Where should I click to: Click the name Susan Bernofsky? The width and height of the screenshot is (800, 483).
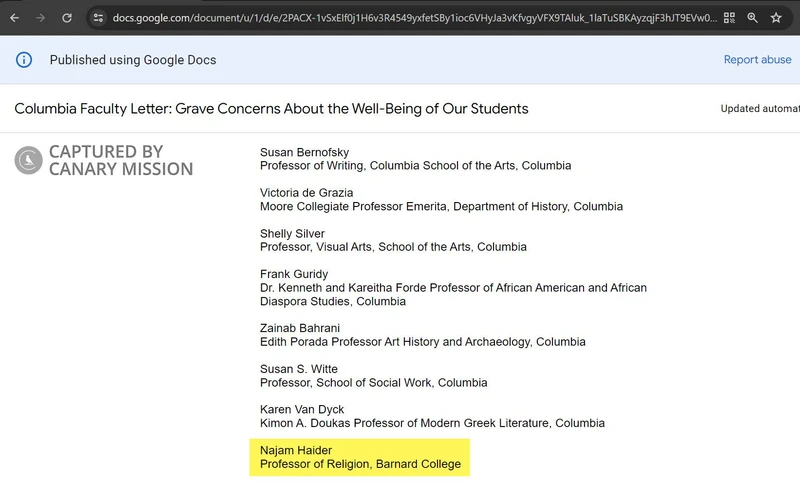click(305, 152)
